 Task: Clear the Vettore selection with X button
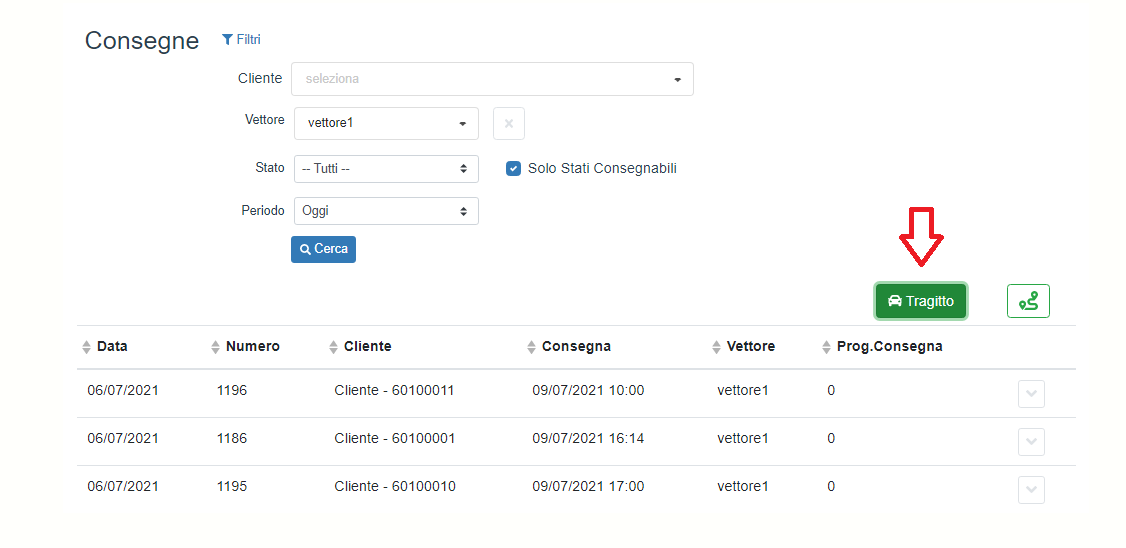[509, 124]
